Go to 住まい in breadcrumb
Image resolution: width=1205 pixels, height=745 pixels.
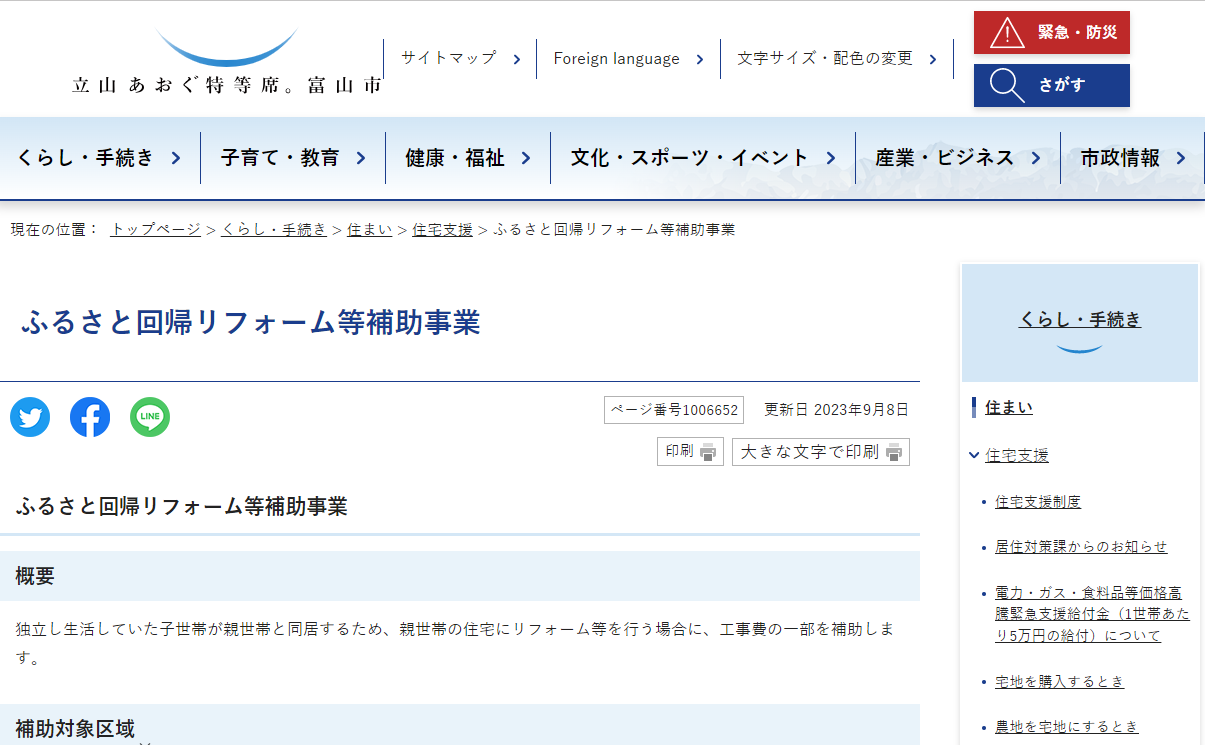coord(370,229)
